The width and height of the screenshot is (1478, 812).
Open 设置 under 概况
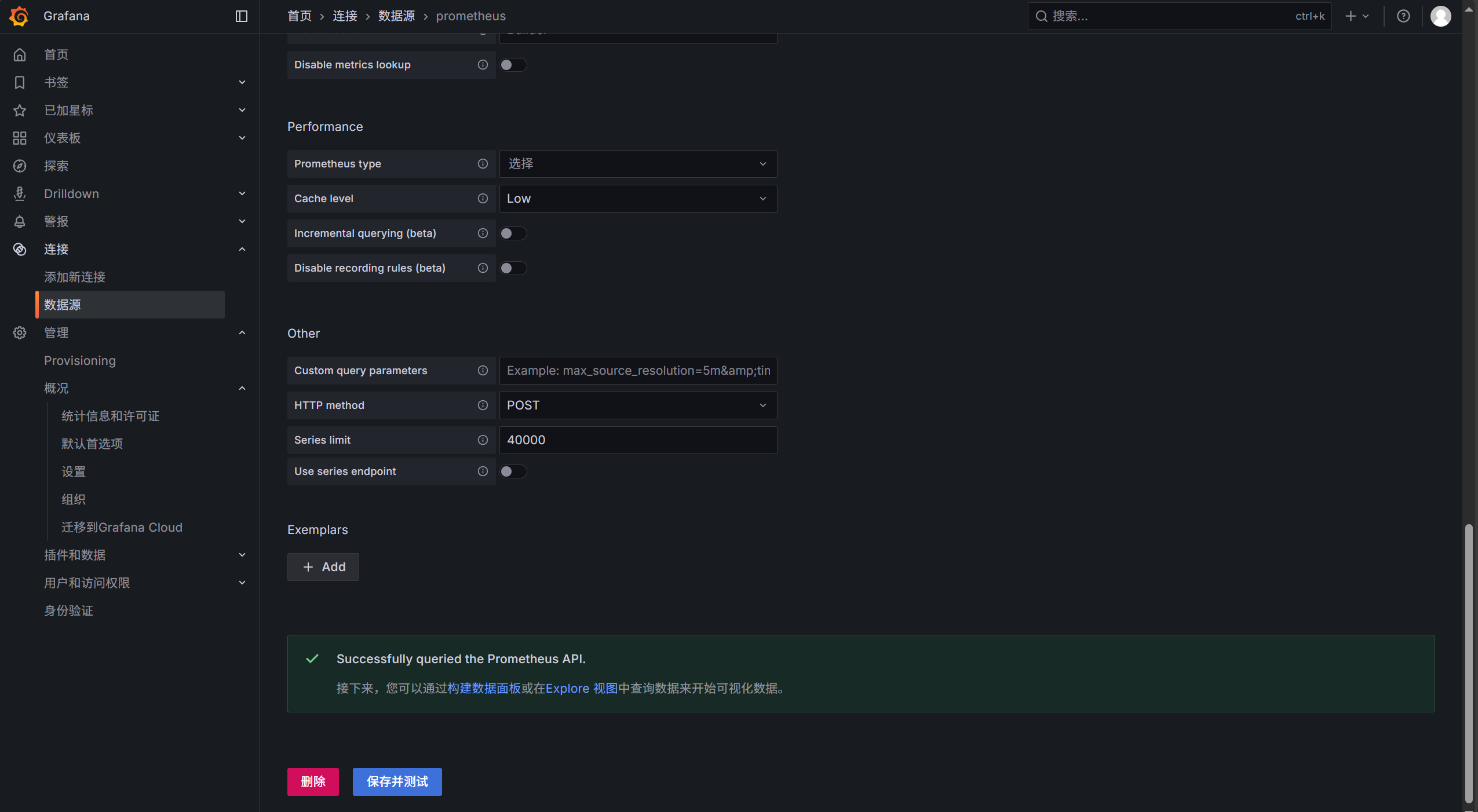74,471
